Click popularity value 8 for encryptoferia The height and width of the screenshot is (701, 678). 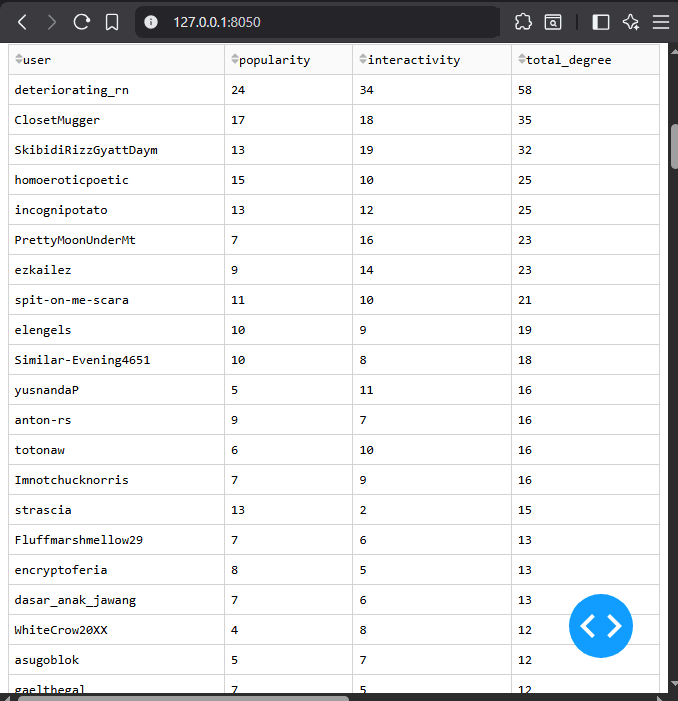[x=288, y=570]
